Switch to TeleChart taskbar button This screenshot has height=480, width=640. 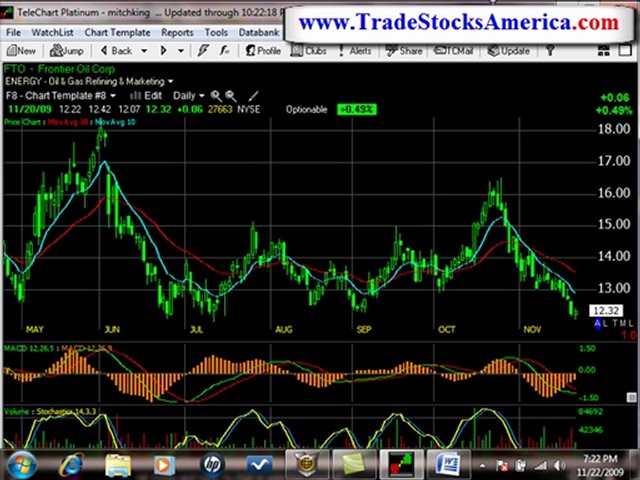(402, 465)
